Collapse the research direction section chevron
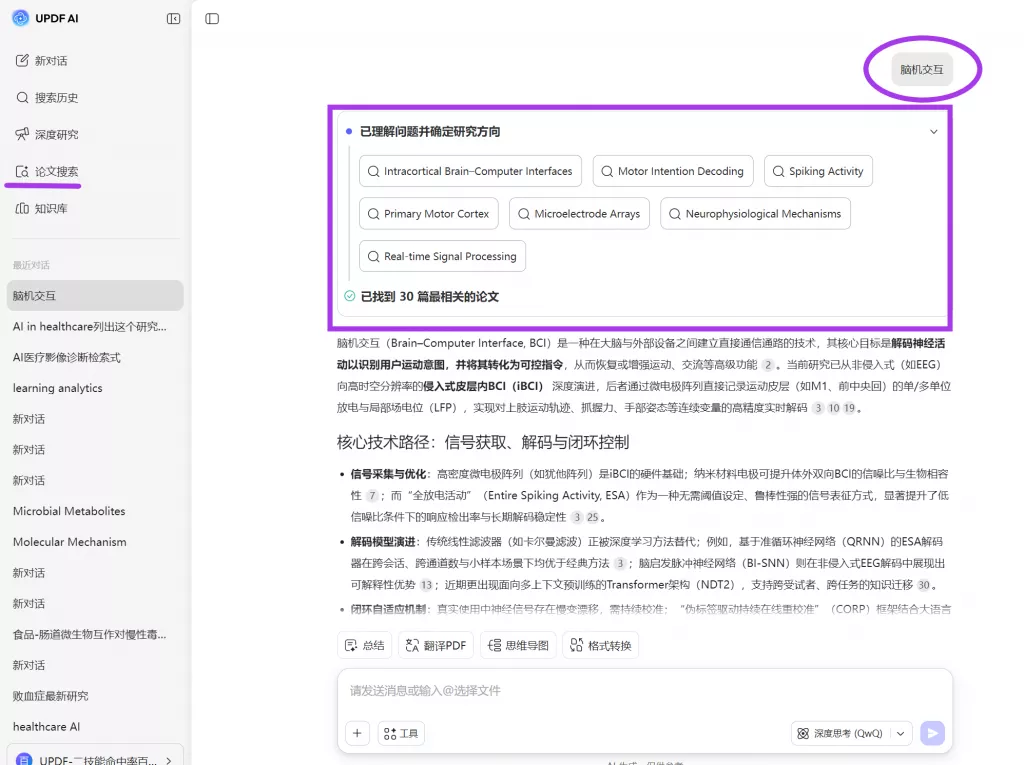 [x=933, y=131]
